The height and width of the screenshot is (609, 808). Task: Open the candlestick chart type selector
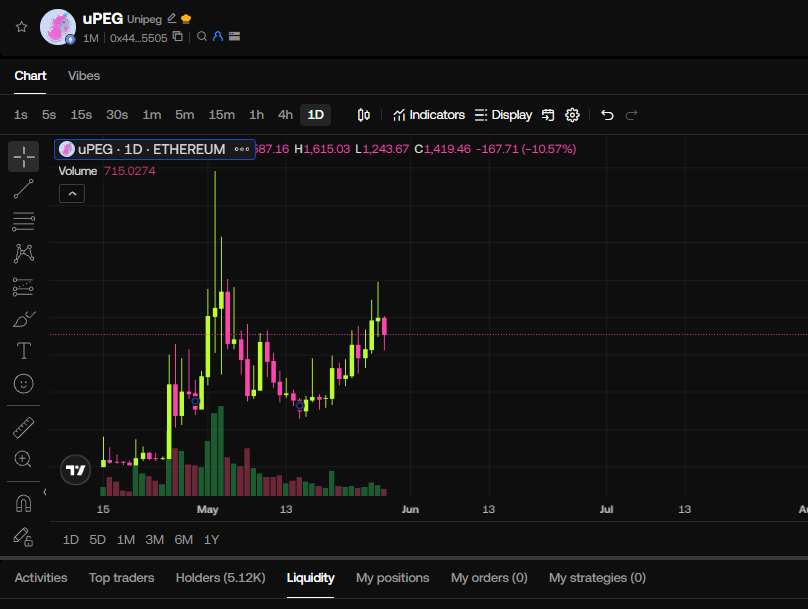(364, 115)
